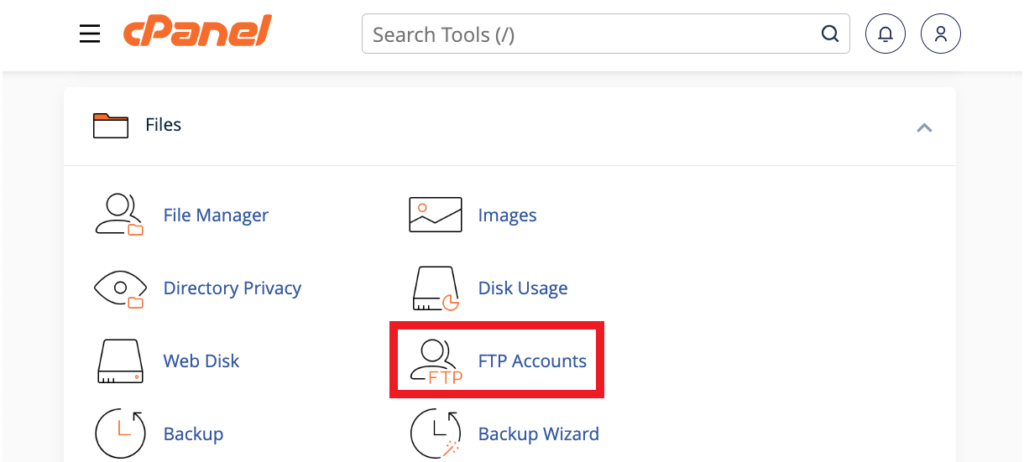Open the FTP Accounts link
1024x462 pixels.
click(x=532, y=361)
